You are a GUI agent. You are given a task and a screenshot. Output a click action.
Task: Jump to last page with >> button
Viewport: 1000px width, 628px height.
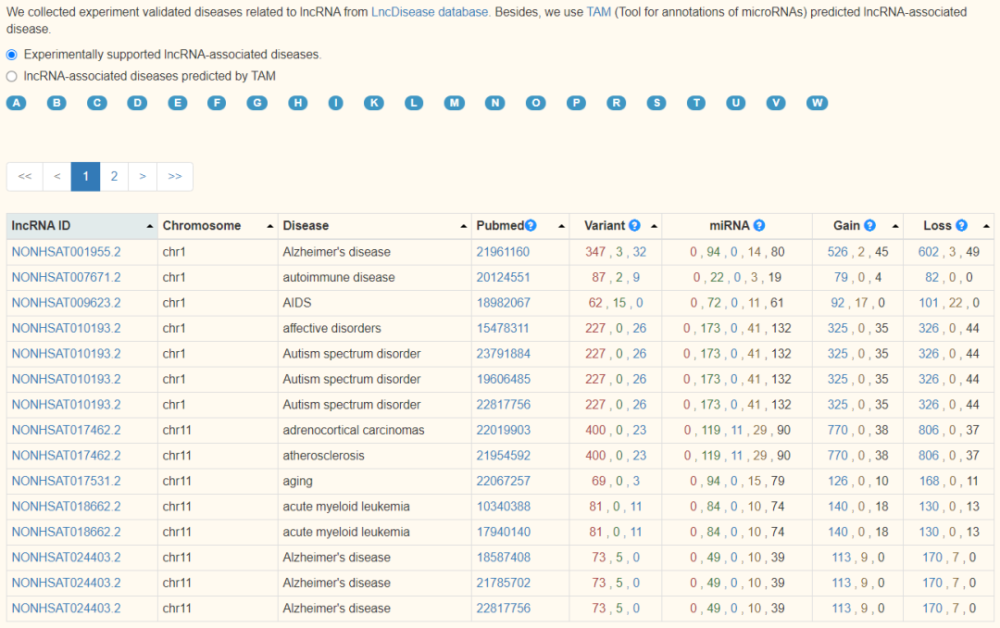click(175, 176)
